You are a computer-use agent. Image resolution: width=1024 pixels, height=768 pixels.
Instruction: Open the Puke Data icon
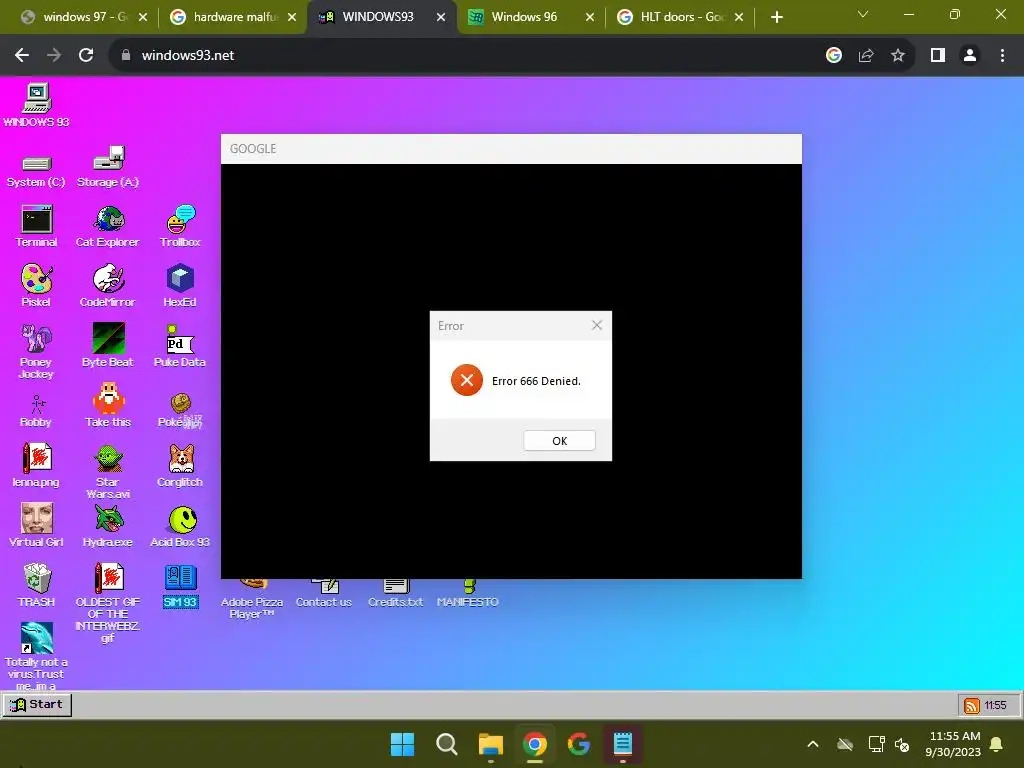(180, 345)
